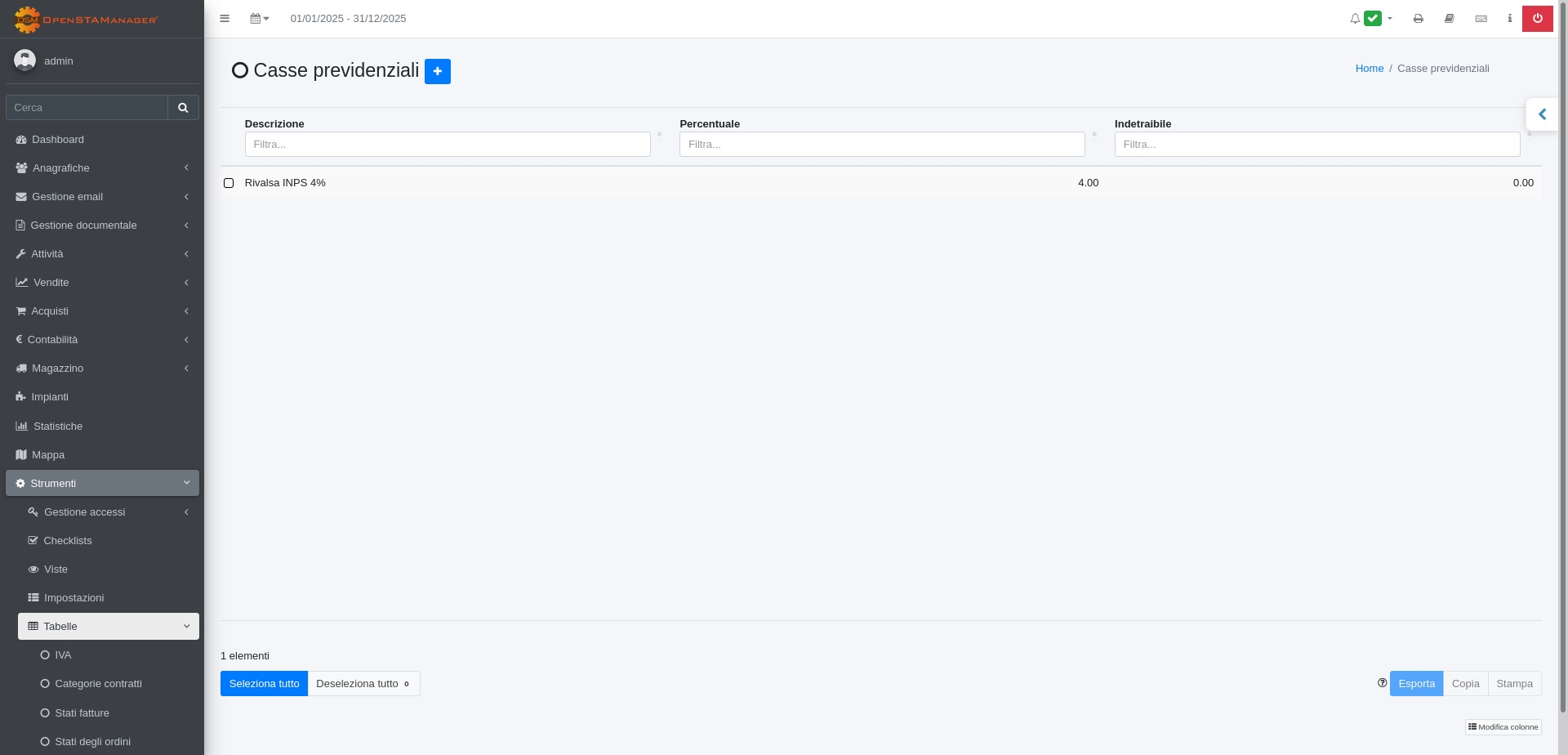Expand the right side panel arrow
The width and height of the screenshot is (1568, 755).
[x=1541, y=114]
